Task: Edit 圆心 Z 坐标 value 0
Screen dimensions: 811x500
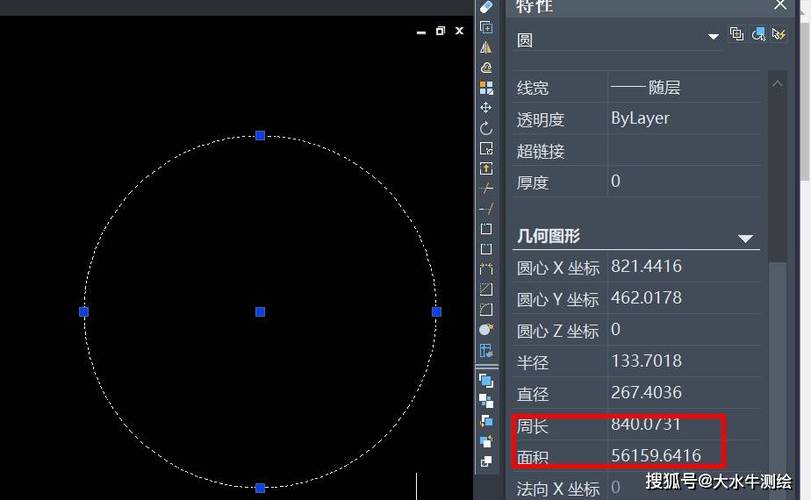Action: tap(684, 330)
